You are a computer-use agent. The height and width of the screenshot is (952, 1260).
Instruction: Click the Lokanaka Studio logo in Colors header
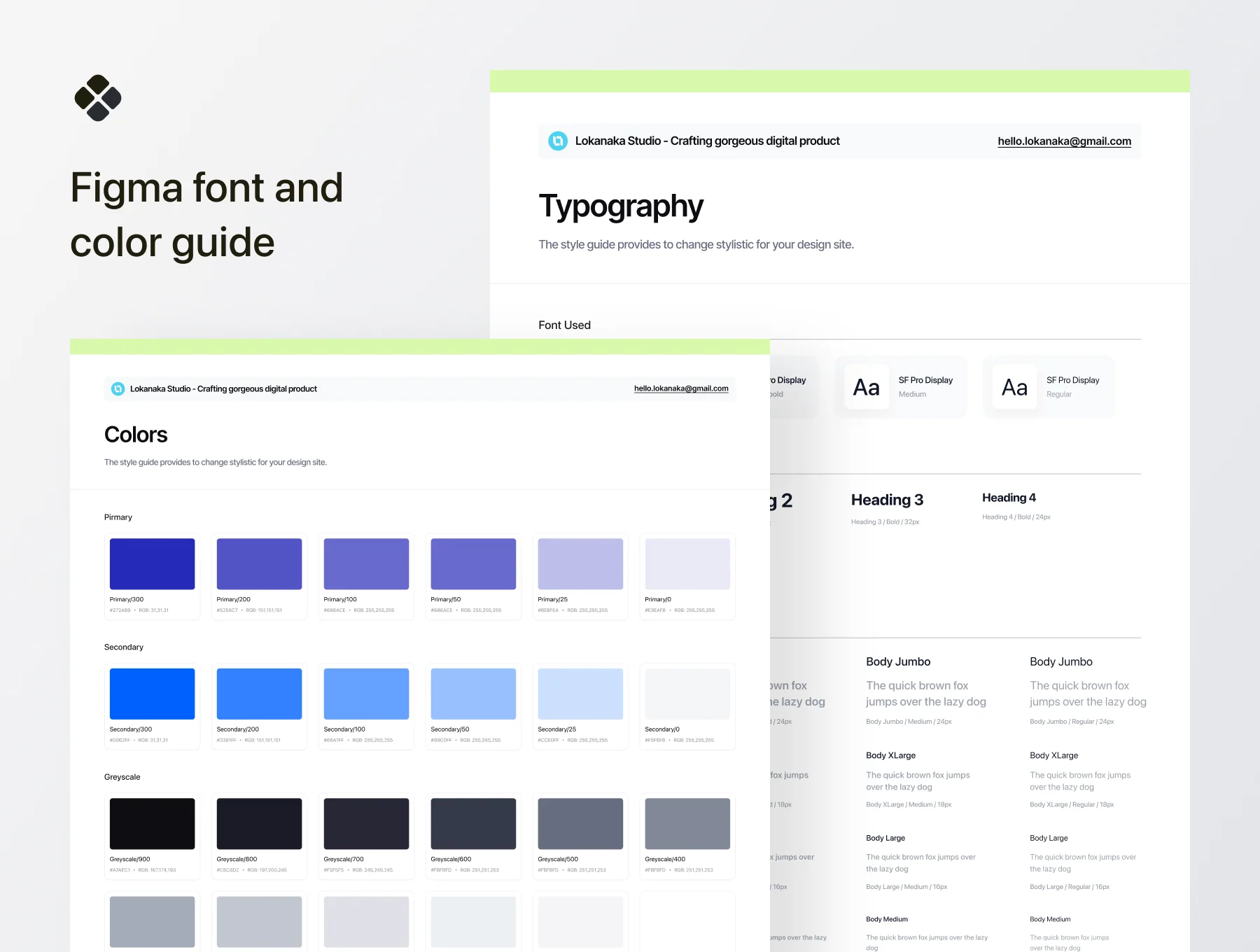click(118, 388)
